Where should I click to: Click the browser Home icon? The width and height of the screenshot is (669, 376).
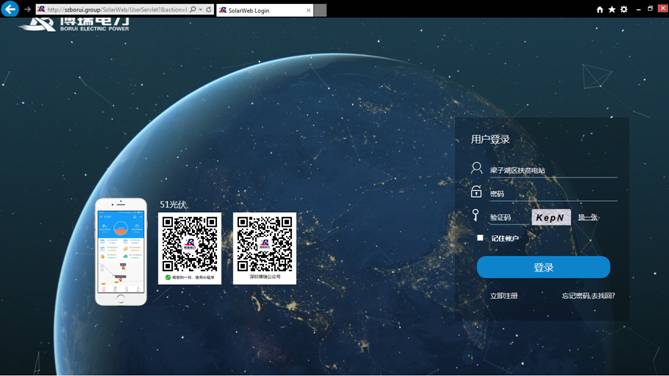tap(599, 9)
